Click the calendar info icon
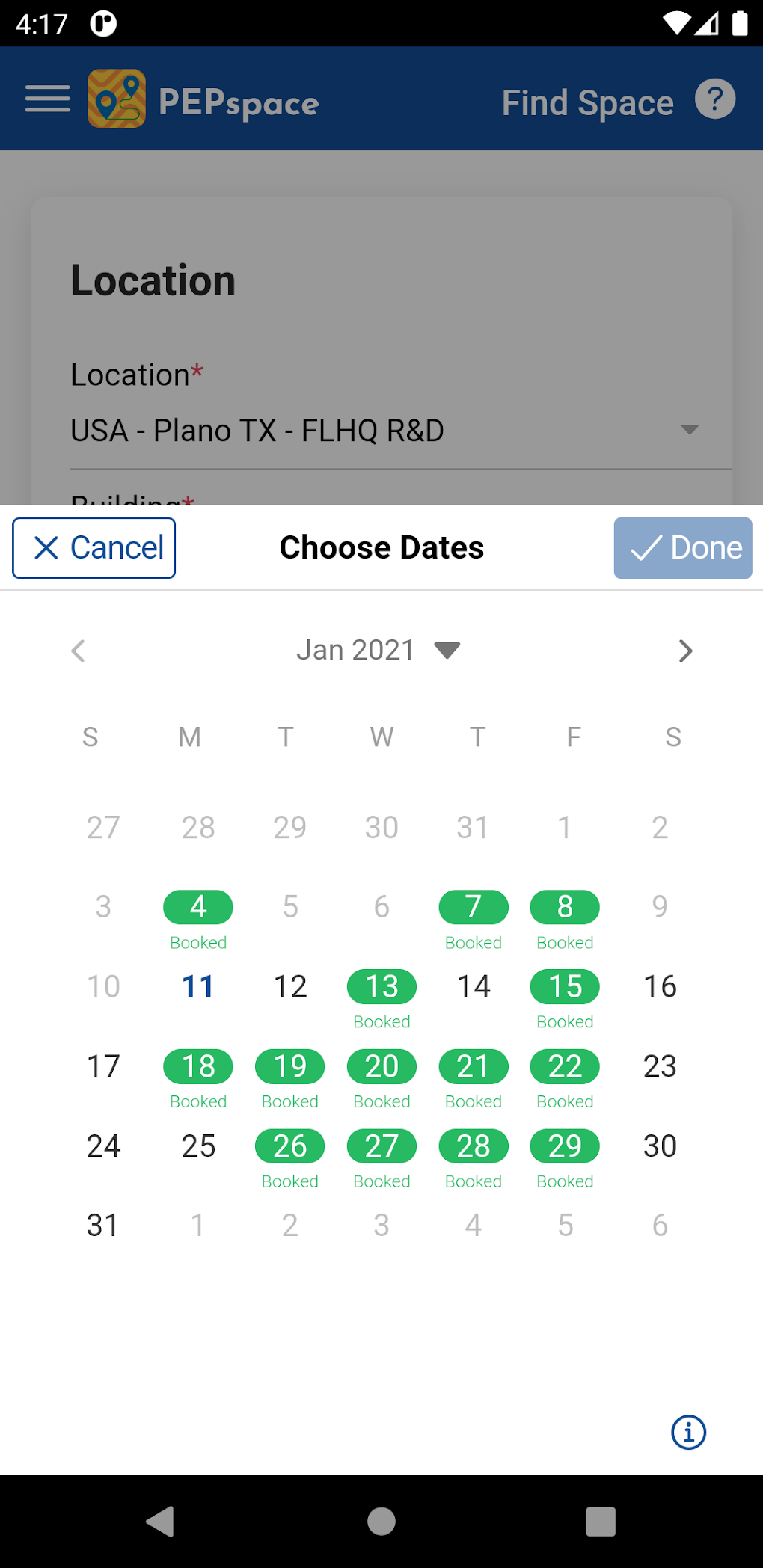The image size is (763, 1568). click(688, 1432)
